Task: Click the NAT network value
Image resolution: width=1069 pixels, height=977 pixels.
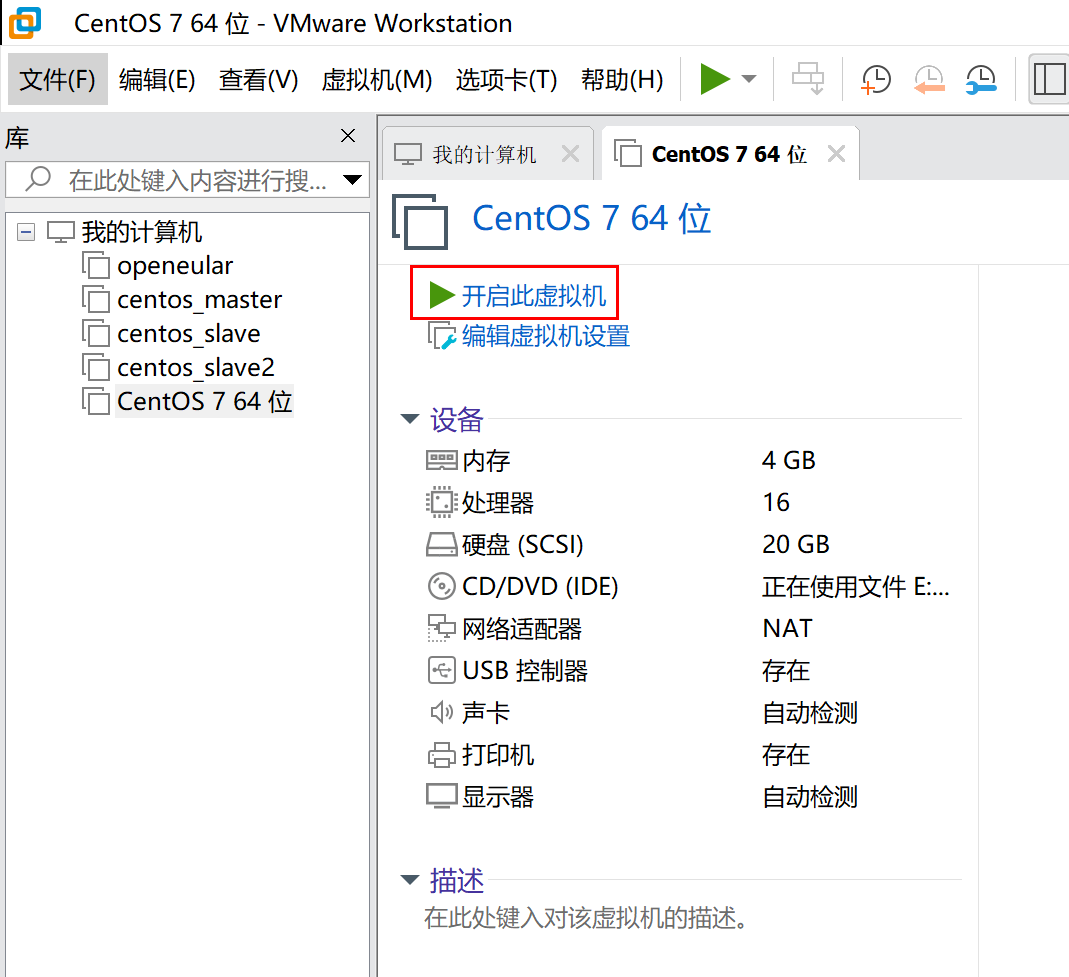Action: 787,629
